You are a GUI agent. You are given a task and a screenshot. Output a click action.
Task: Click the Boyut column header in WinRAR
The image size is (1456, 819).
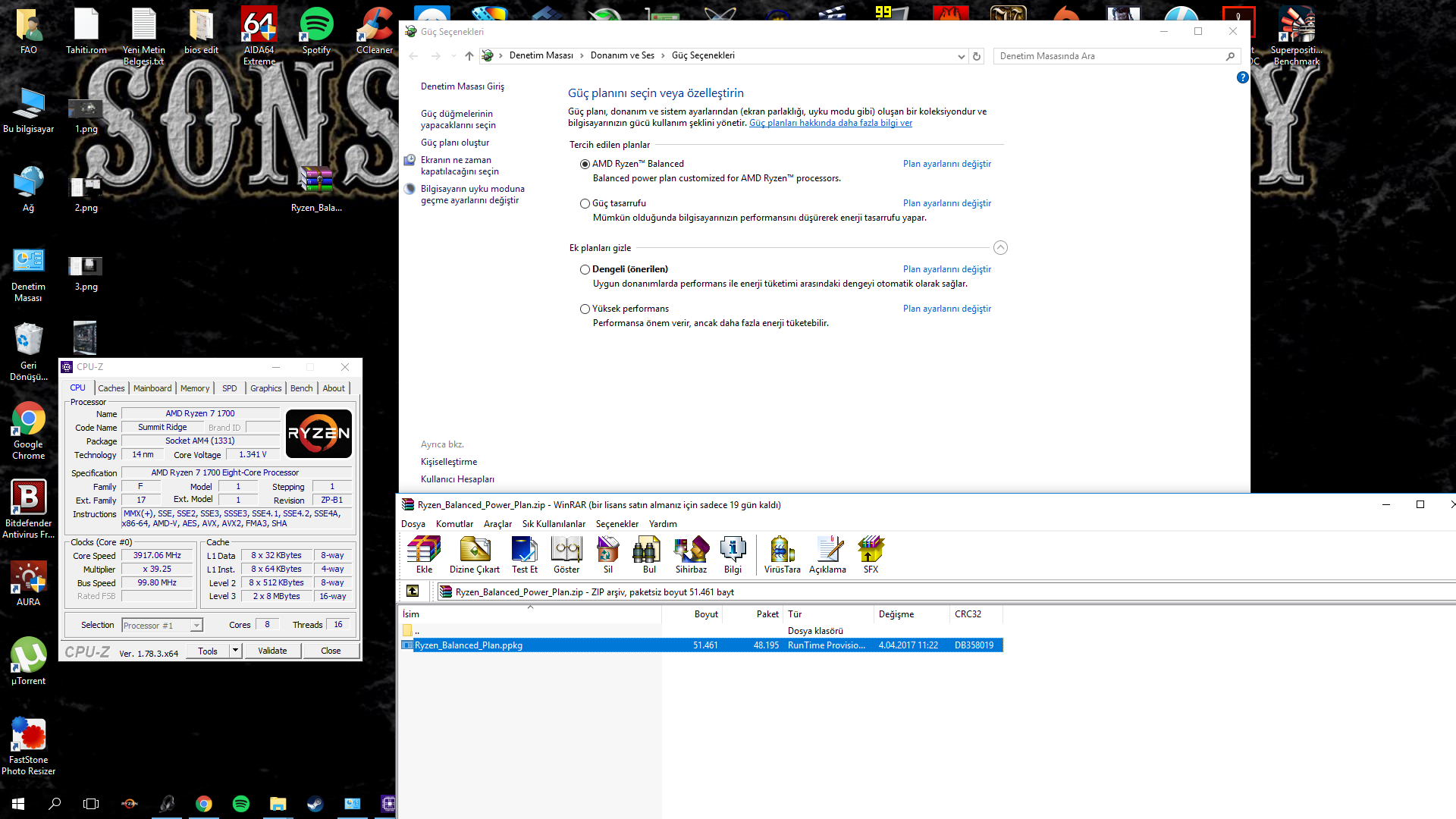click(x=692, y=614)
